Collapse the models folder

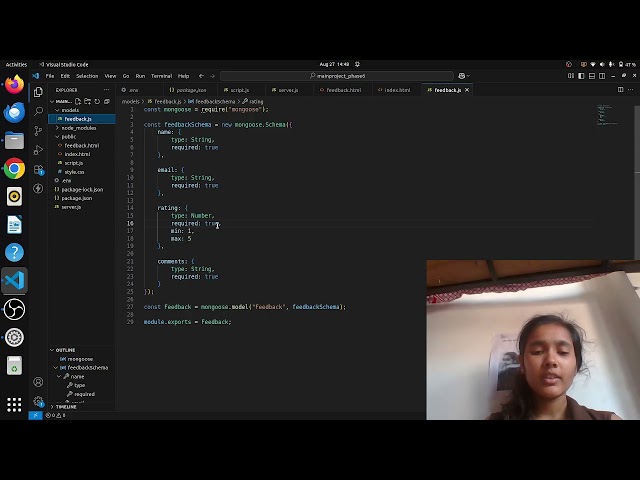(58, 110)
